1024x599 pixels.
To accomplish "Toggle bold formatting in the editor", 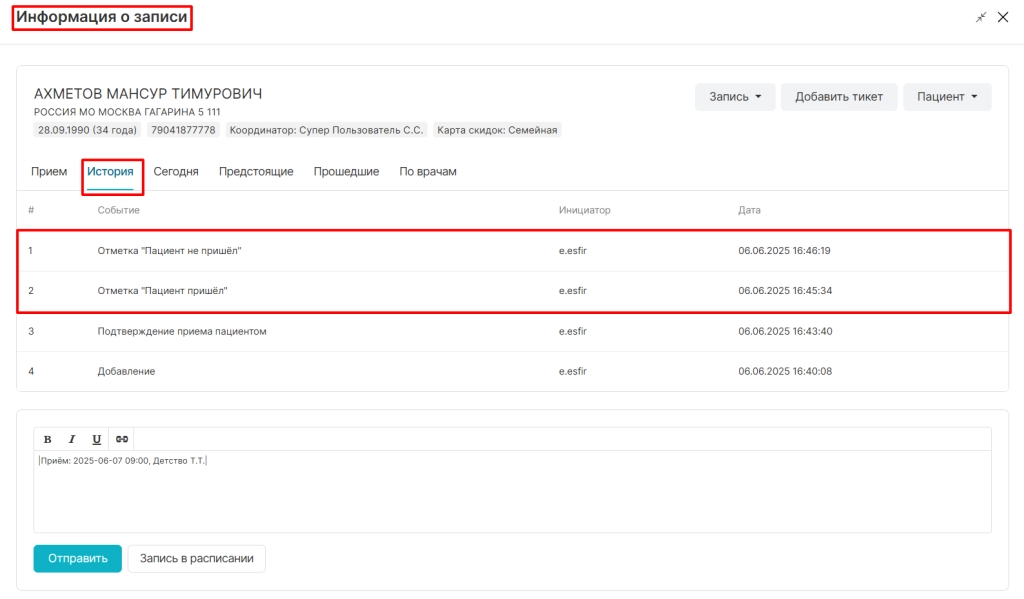I will pos(48,439).
